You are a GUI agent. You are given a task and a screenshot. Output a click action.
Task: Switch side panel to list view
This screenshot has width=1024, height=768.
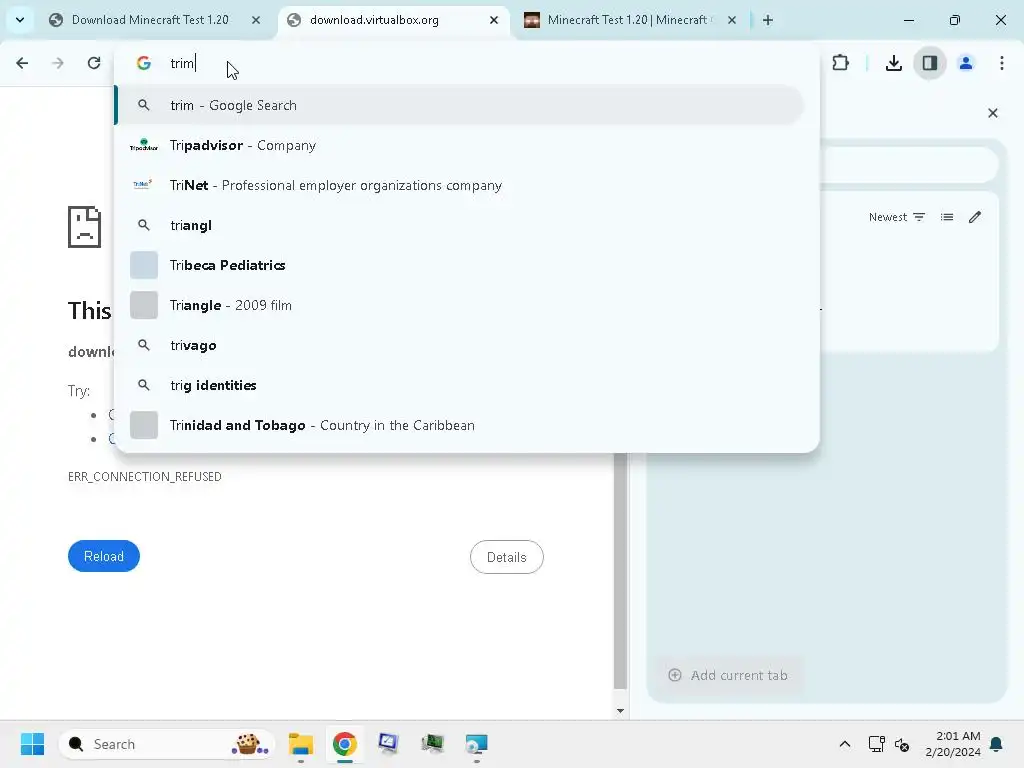947,217
